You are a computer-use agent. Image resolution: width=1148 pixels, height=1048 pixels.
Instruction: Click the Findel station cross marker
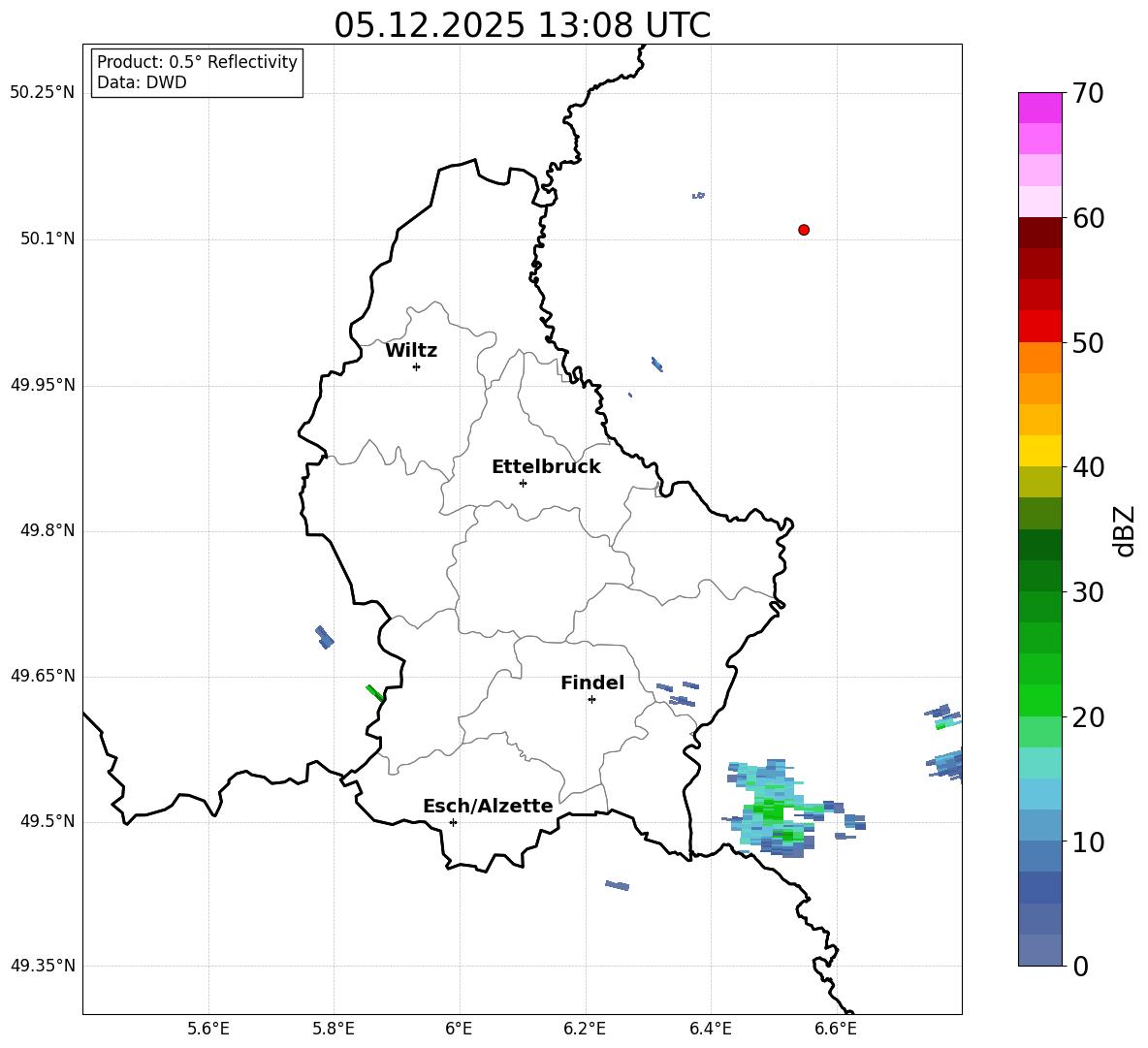coord(591,699)
